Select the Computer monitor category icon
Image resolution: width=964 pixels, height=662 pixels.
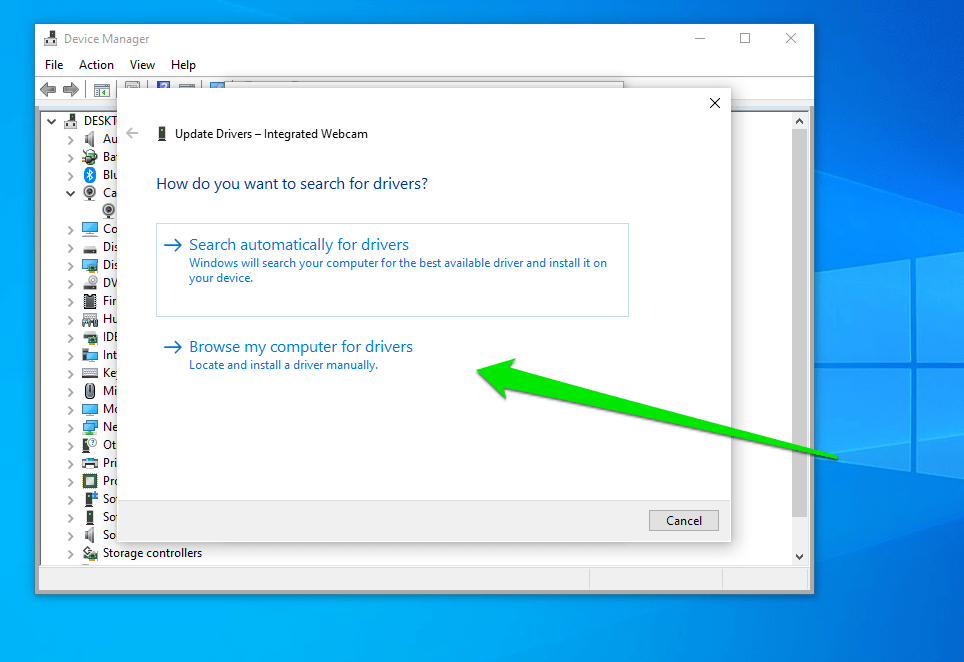[90, 229]
